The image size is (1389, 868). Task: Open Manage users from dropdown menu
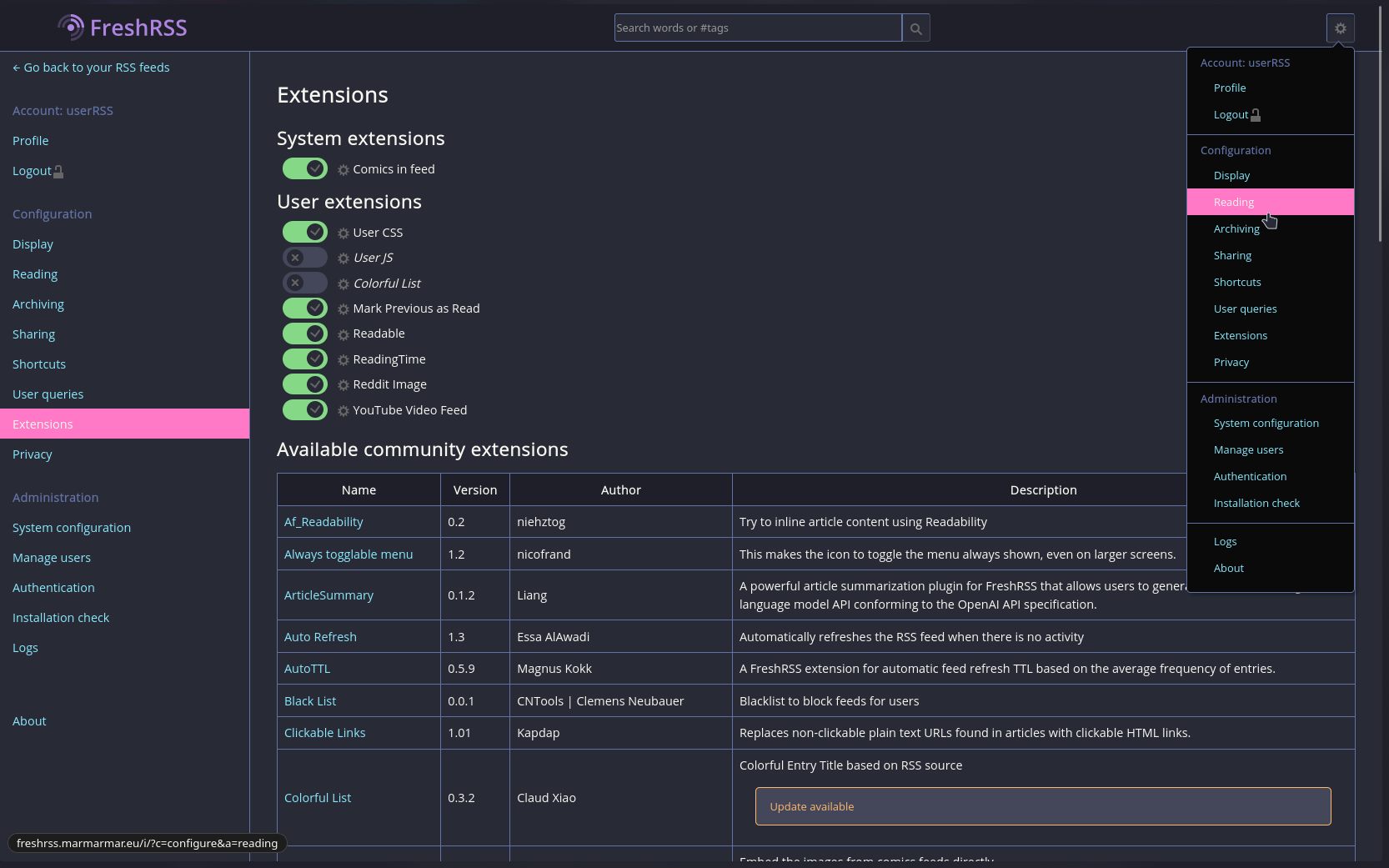coord(1270,449)
